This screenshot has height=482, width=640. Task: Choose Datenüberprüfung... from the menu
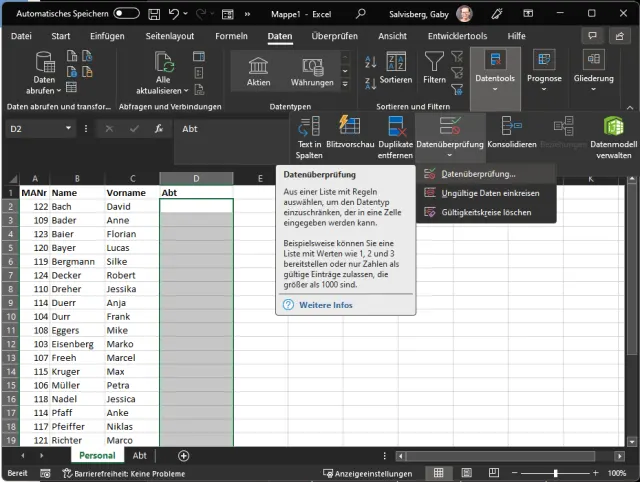tap(478, 174)
